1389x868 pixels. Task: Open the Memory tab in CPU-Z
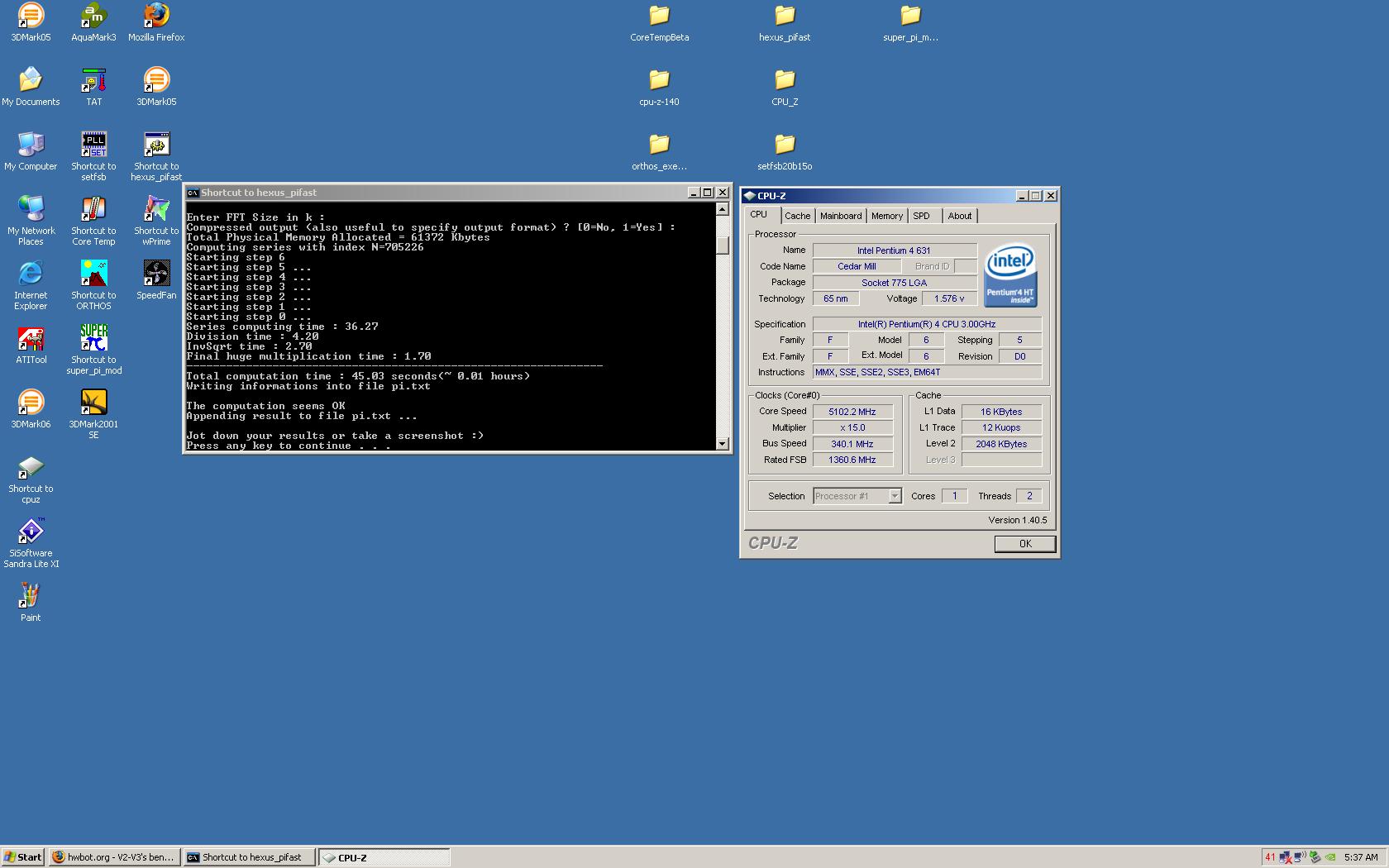pyautogui.click(x=887, y=216)
